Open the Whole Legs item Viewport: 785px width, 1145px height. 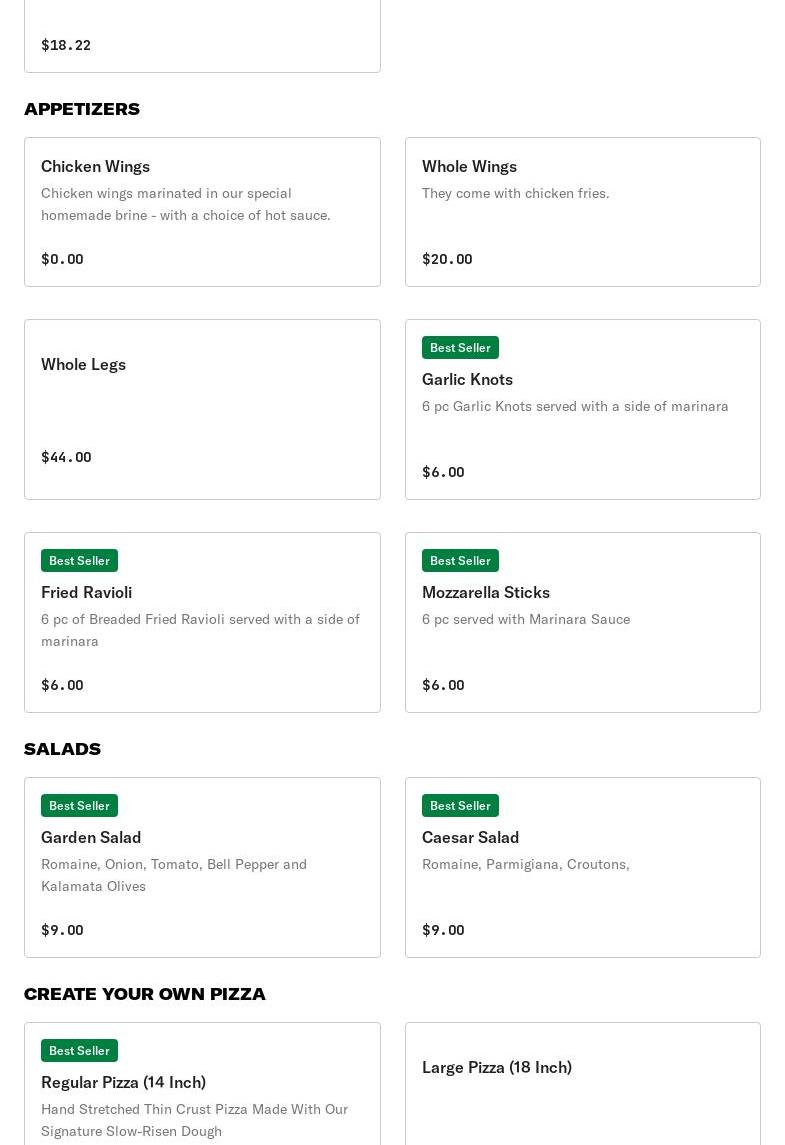coord(83,365)
